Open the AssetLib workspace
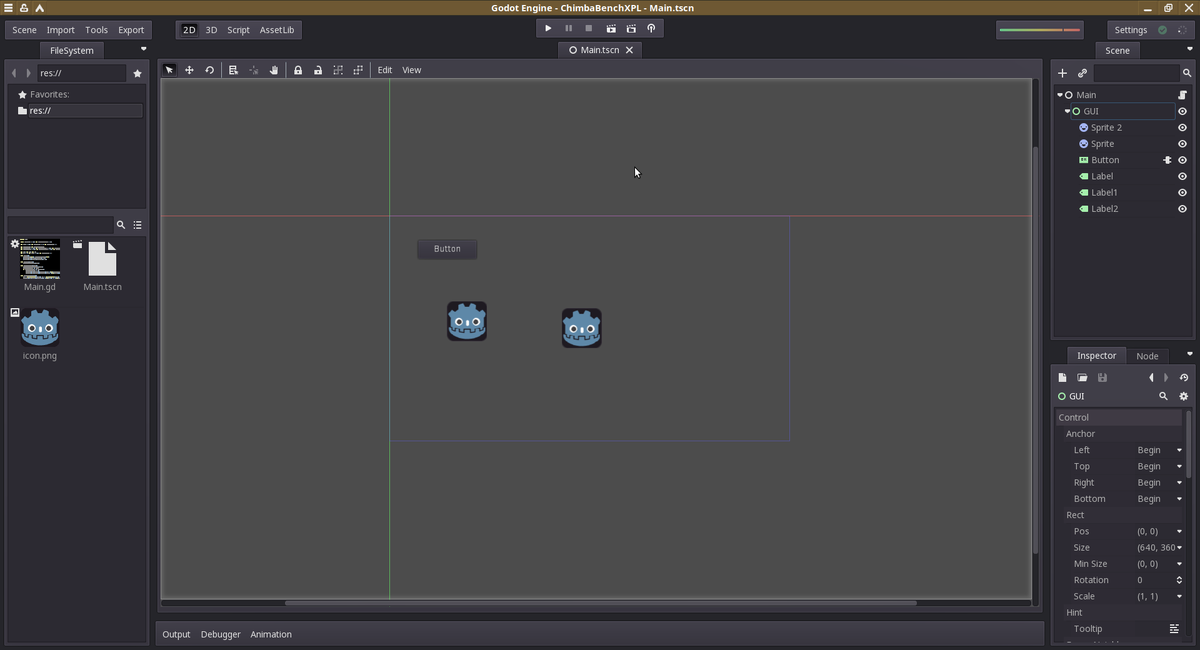 [277, 30]
